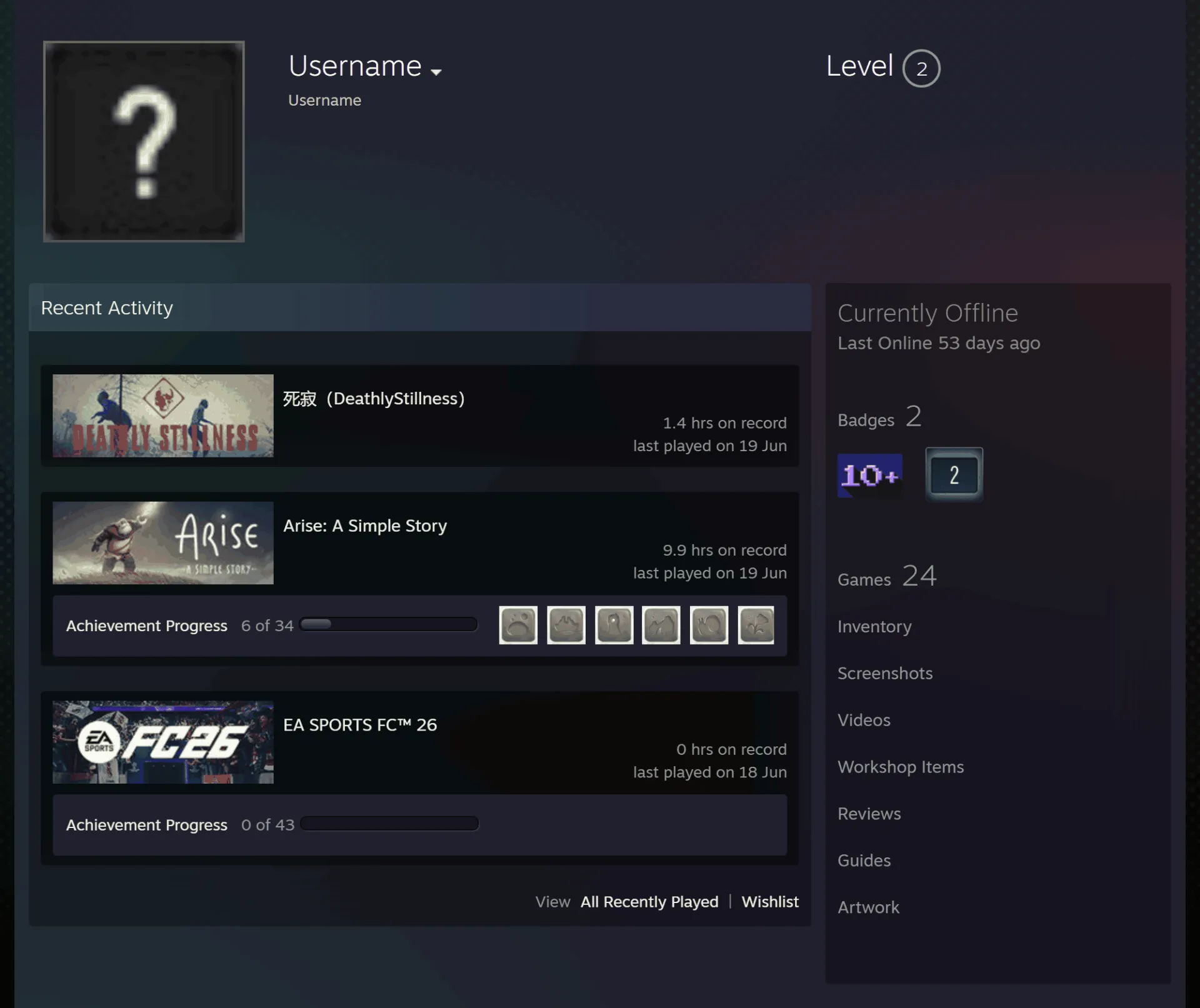Click the Level 2 circle badge
Viewport: 1200px width, 1008px height.
point(921,68)
